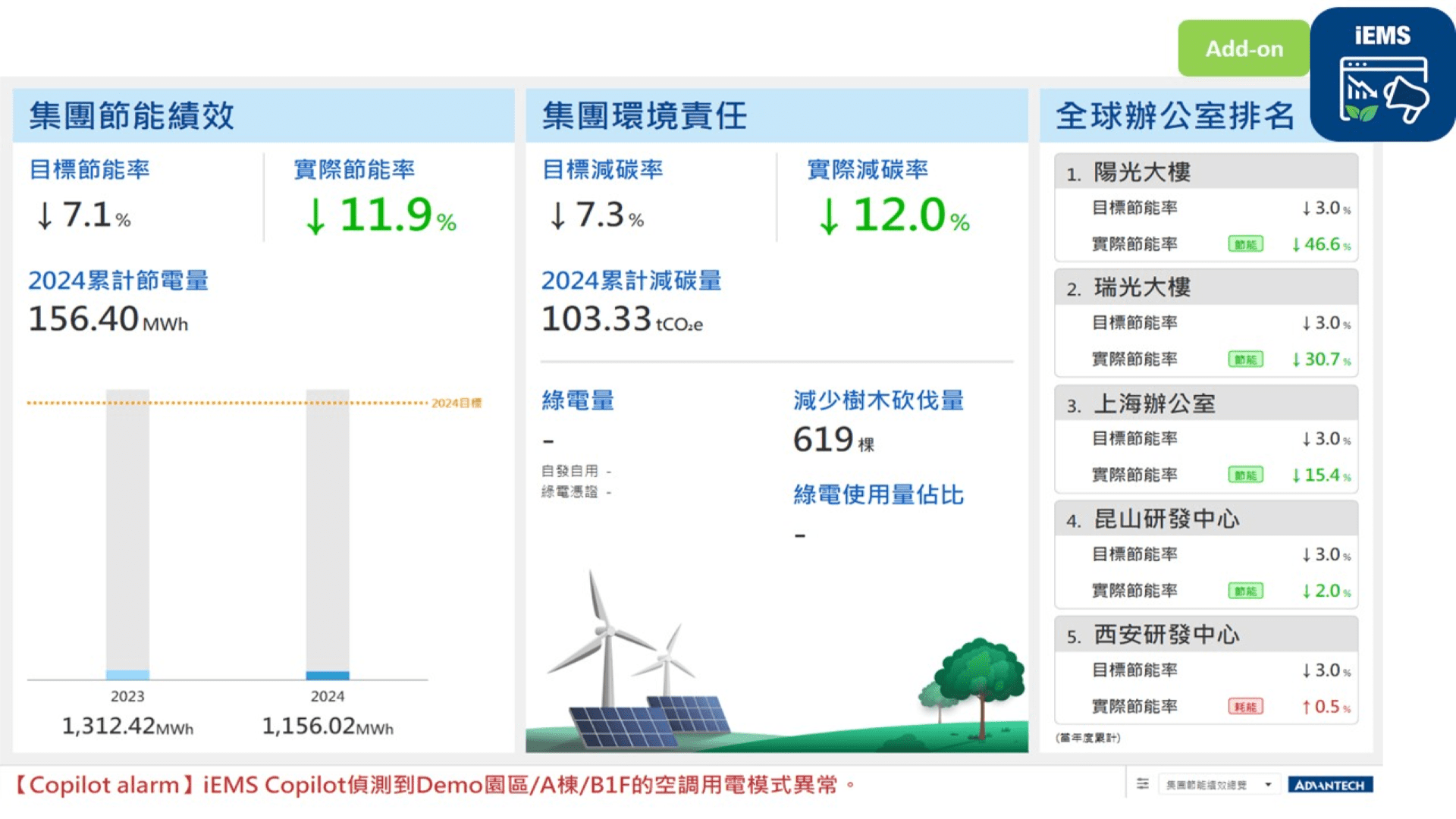Screen dimensions: 1456x819
Task: Click the 156.40 MWh cumulative savings value
Action: [x=108, y=319]
